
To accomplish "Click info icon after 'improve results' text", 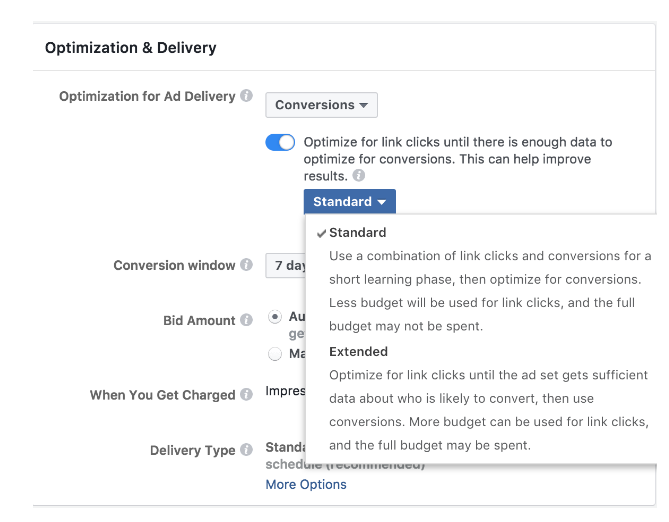I will tap(358, 175).
